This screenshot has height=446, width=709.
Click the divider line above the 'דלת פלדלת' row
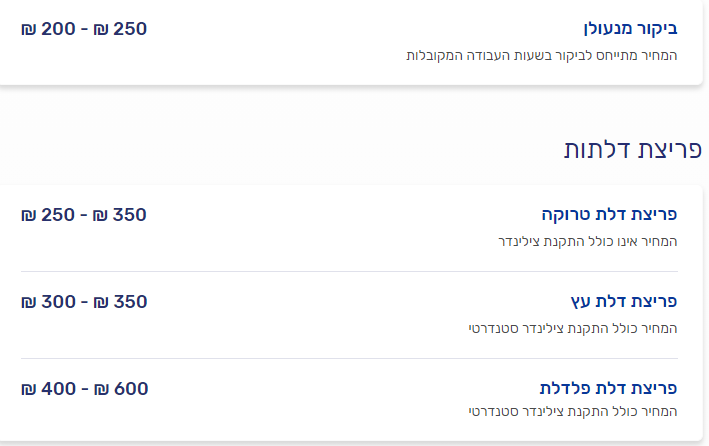click(x=349, y=358)
